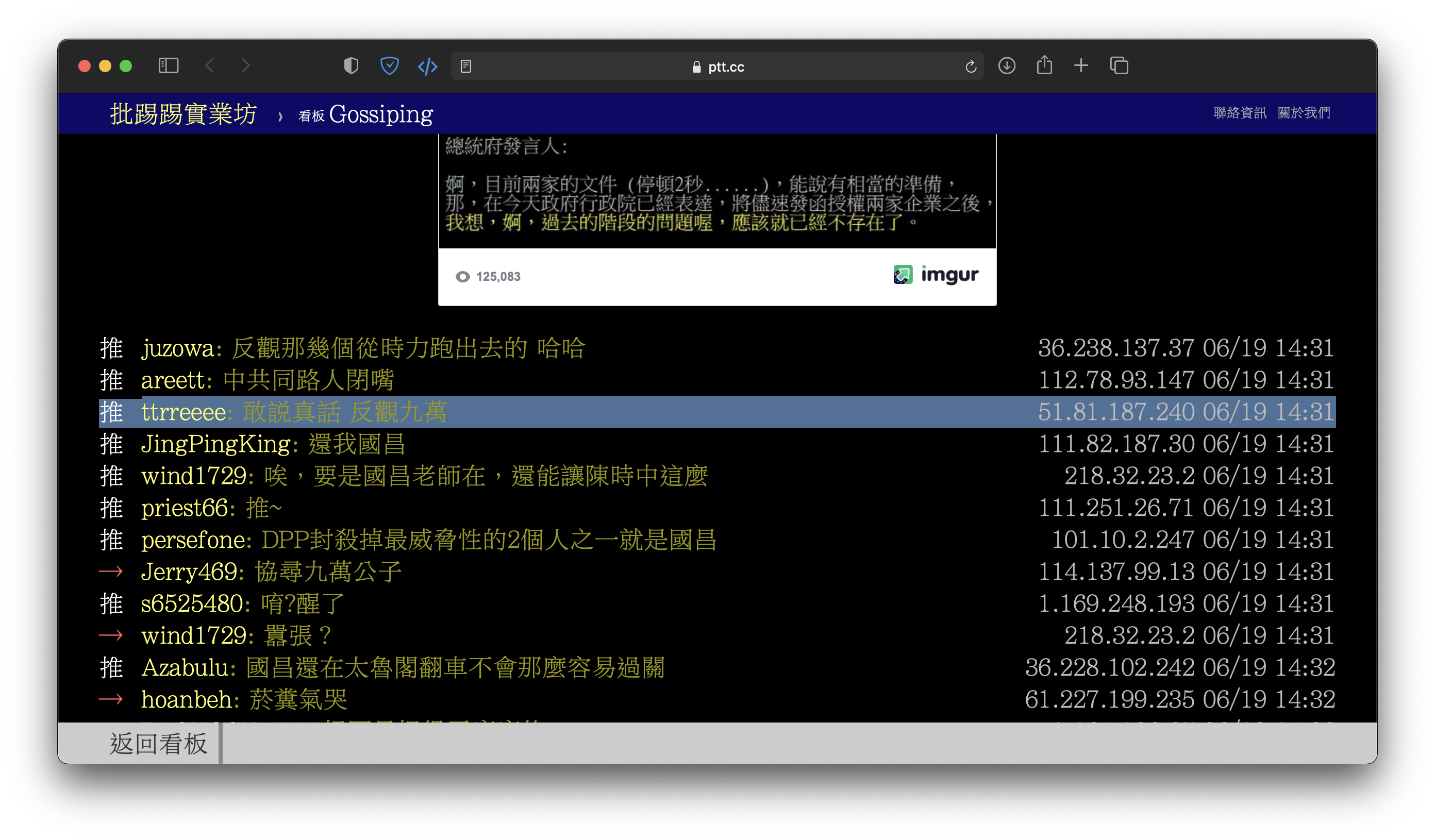
Task: Click the blue checkmark shield extension
Action: (390, 66)
